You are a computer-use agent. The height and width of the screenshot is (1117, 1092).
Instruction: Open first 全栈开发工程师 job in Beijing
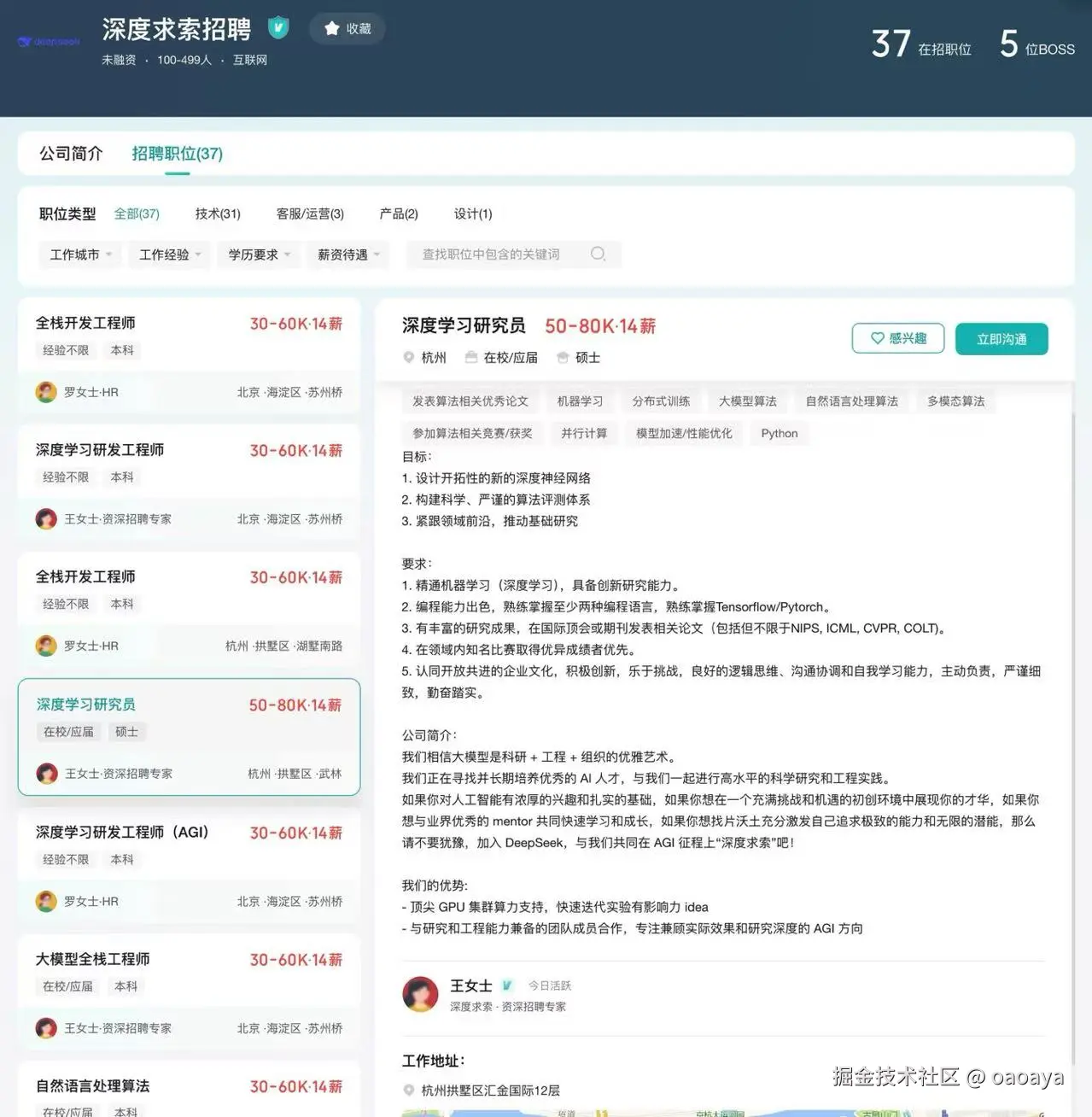click(189, 354)
